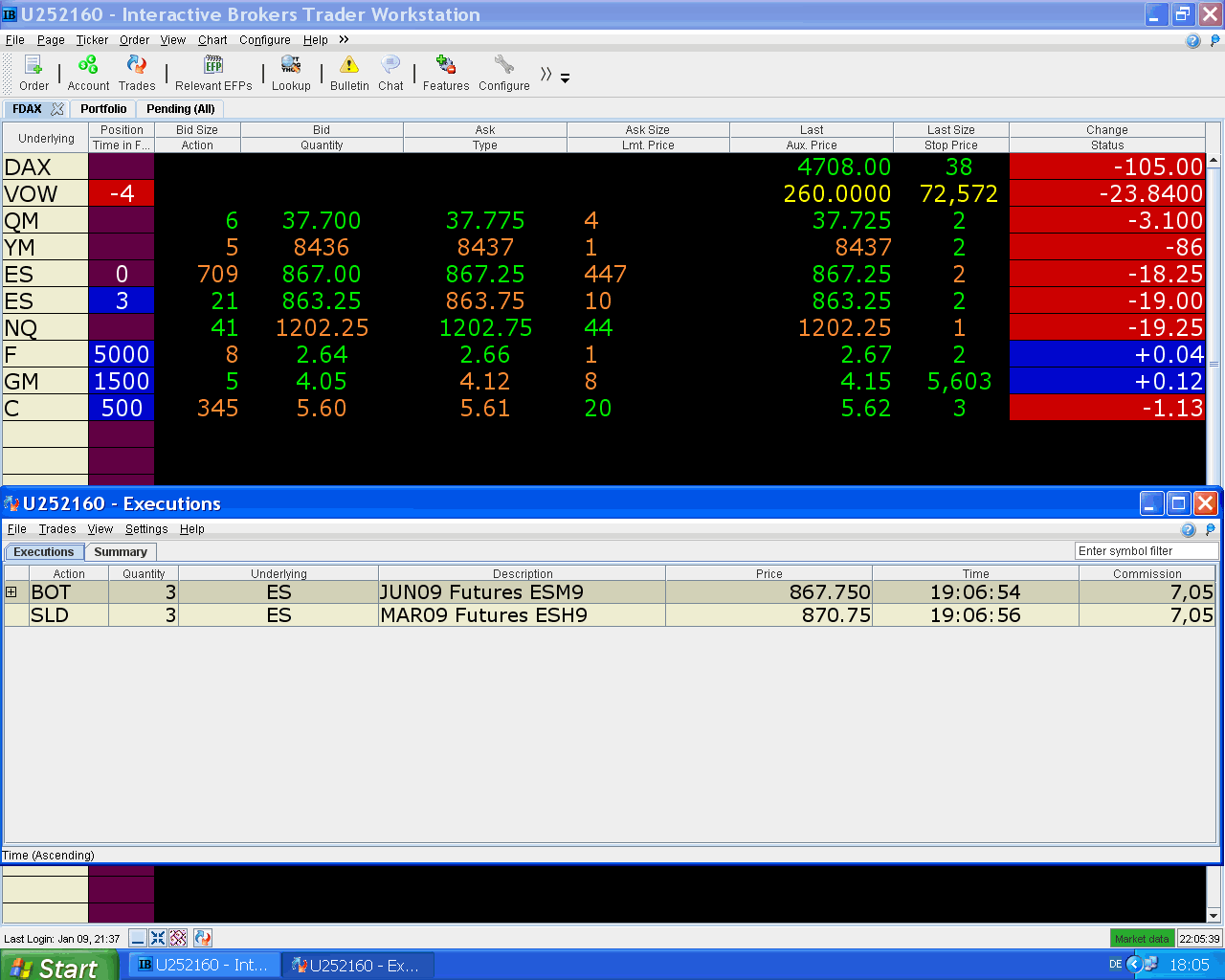Open the File menu in Trader Workstation
This screenshot has height=980, width=1225.
click(15, 40)
